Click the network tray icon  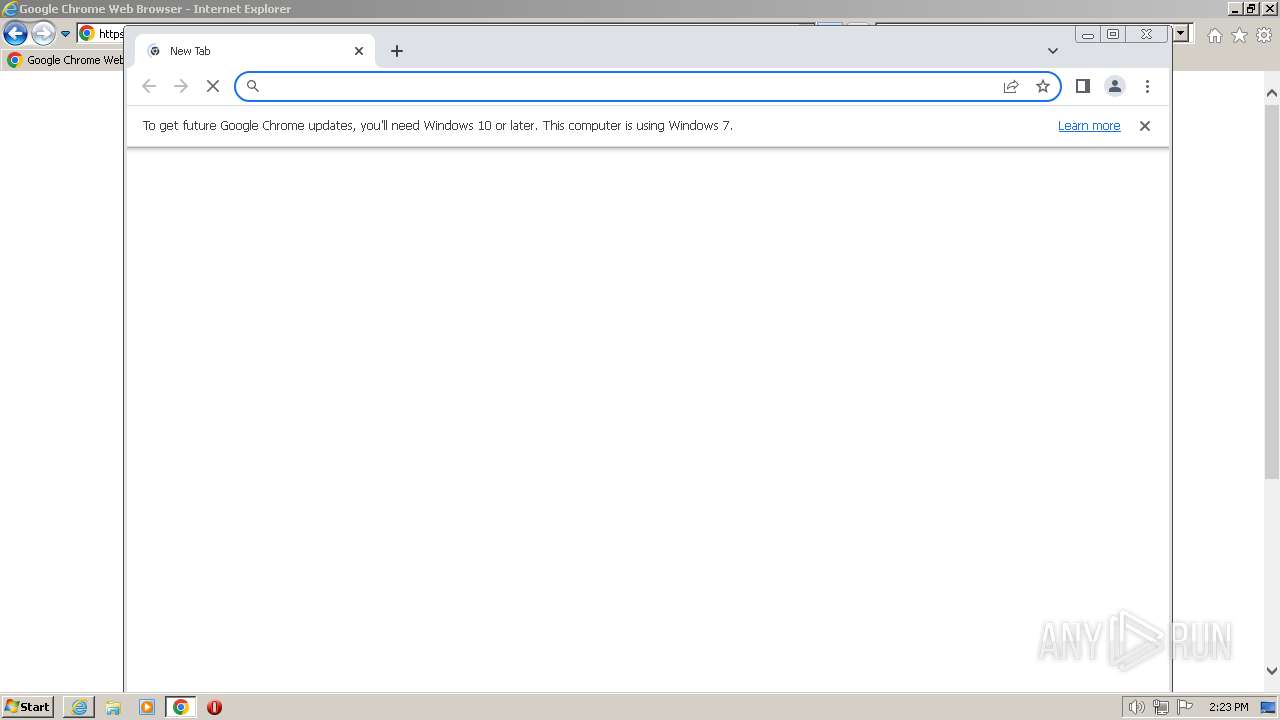(x=1160, y=707)
